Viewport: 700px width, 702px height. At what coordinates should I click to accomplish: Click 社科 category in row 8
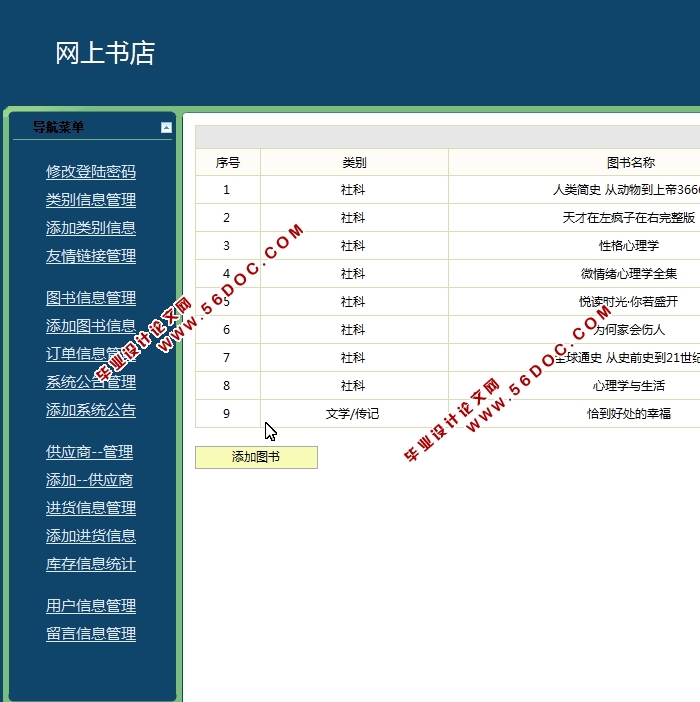point(353,385)
